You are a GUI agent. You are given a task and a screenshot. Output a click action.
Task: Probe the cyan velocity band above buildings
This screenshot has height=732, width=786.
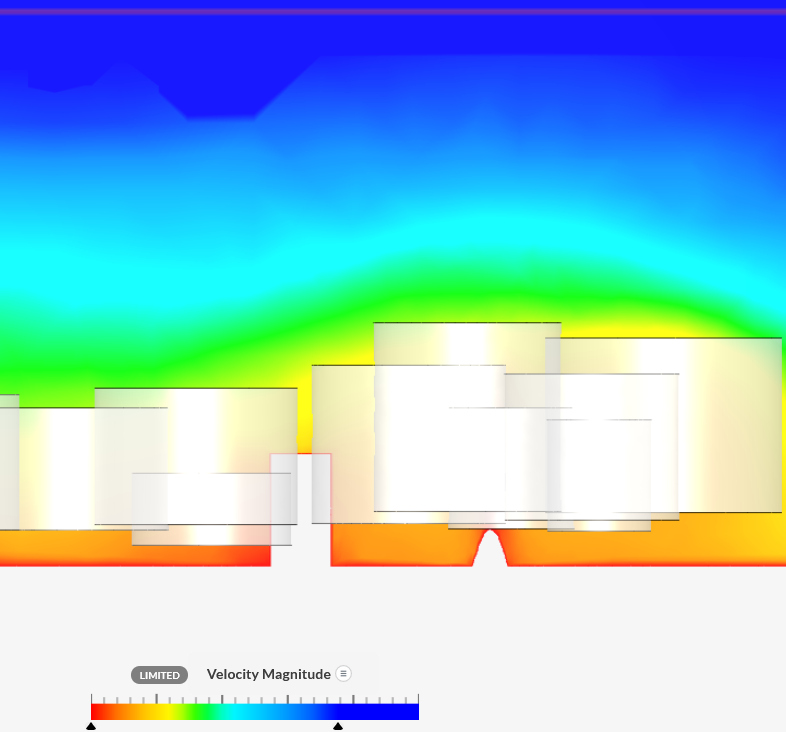(400, 235)
